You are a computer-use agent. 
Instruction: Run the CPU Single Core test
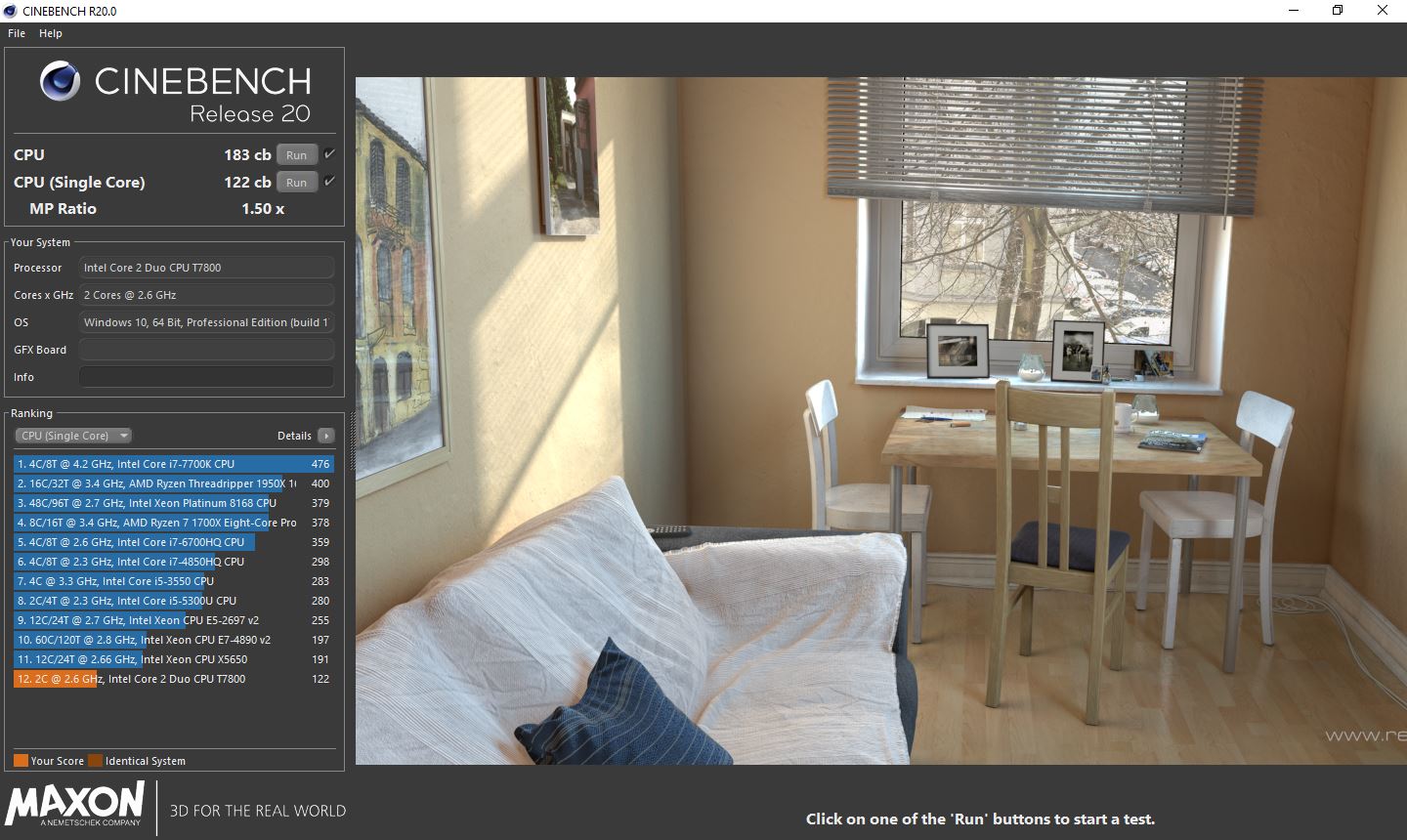(296, 181)
